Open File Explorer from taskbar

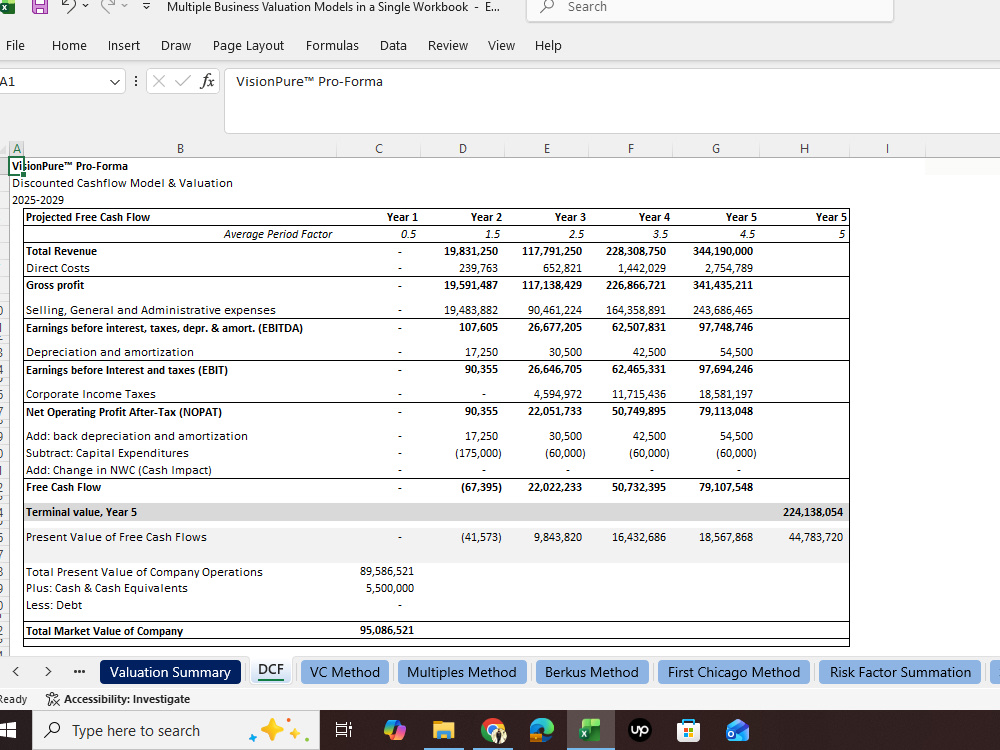pos(444,730)
